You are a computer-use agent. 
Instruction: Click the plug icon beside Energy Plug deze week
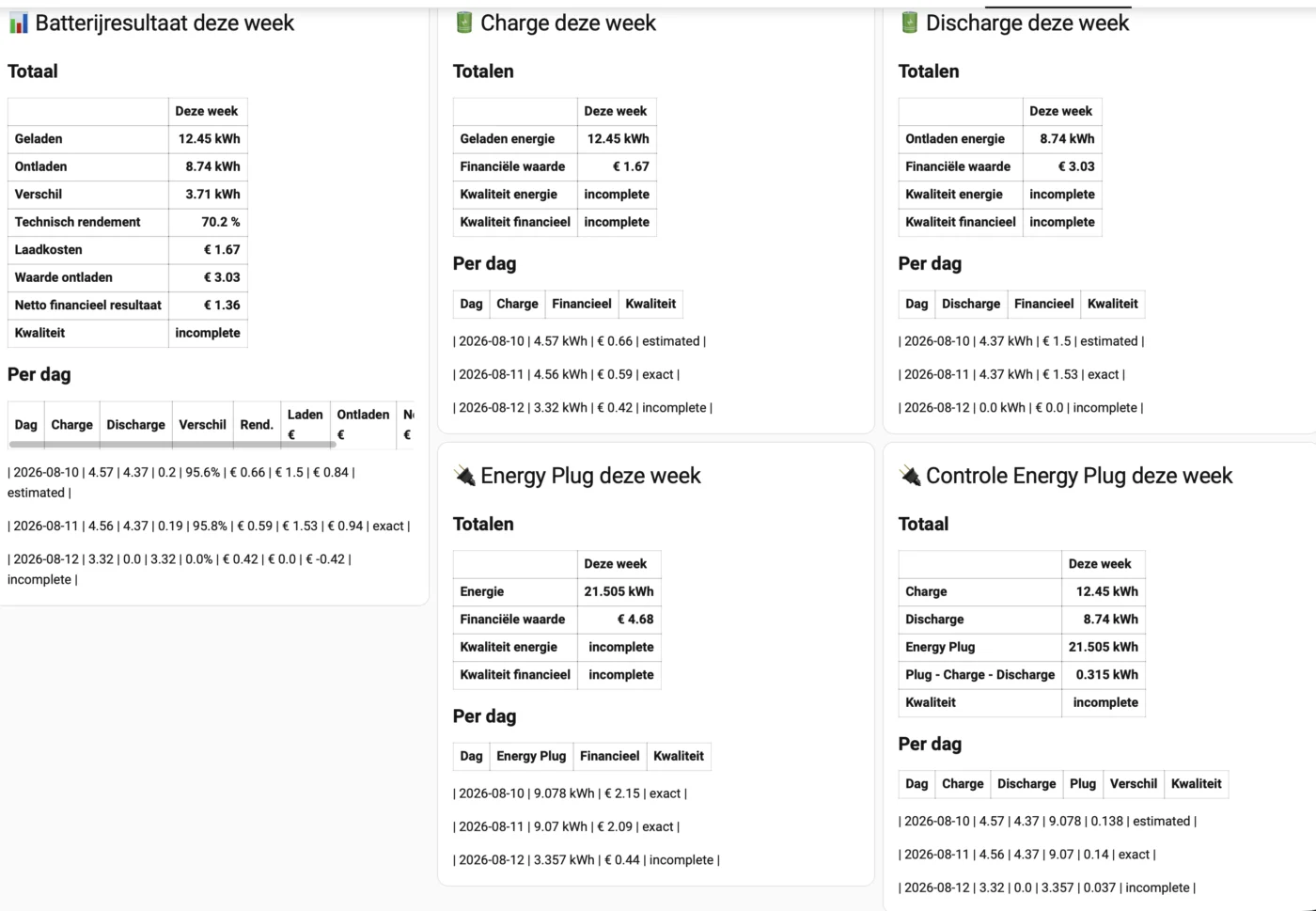coord(464,476)
